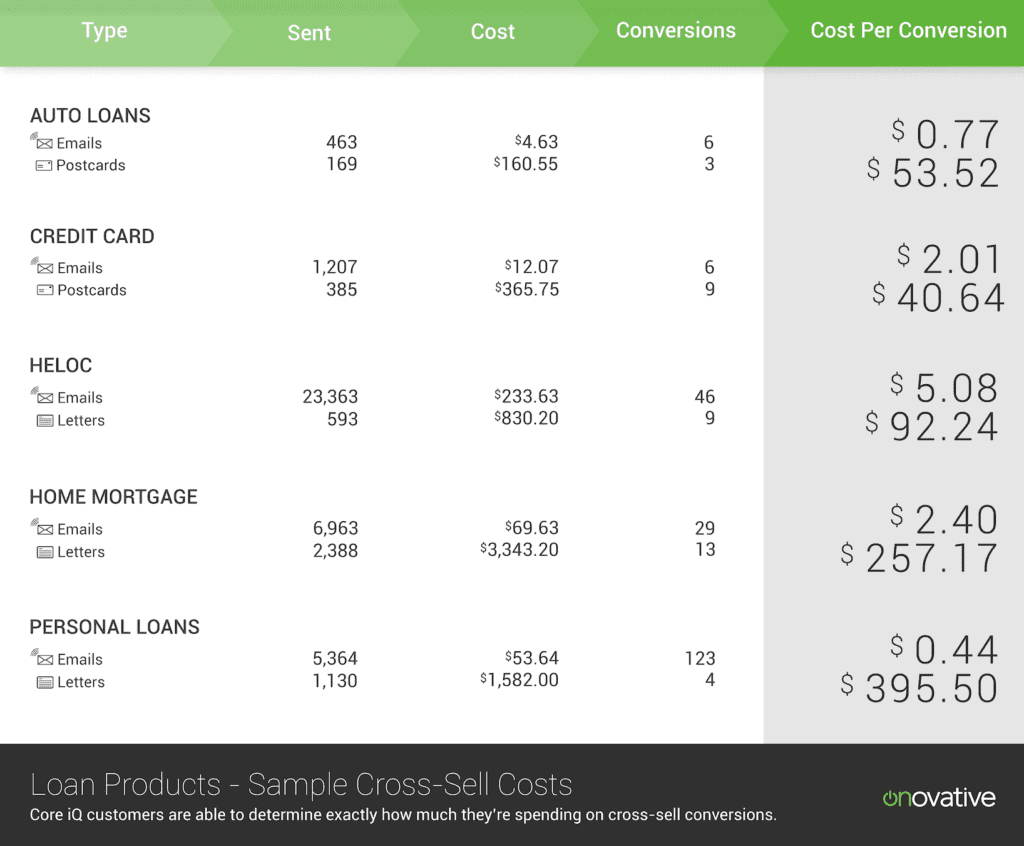Click the sent value 169
1024x846 pixels.
(342, 164)
